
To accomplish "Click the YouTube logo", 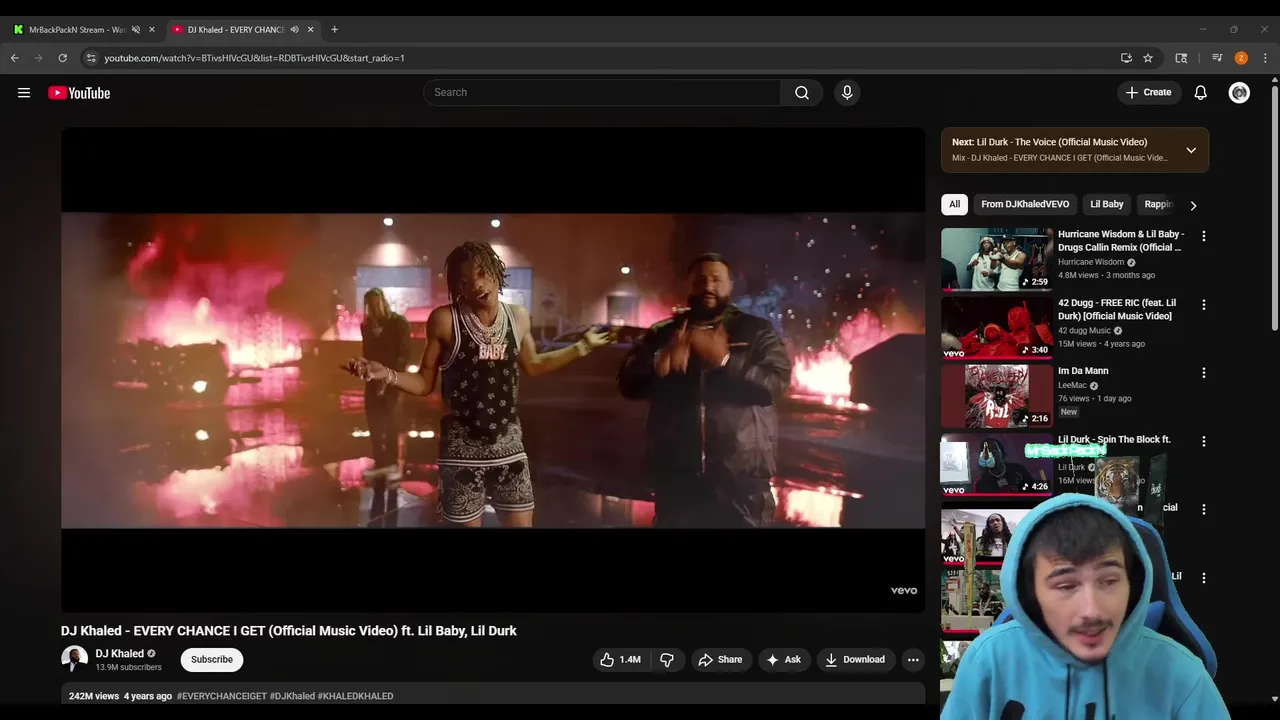I will click(79, 93).
